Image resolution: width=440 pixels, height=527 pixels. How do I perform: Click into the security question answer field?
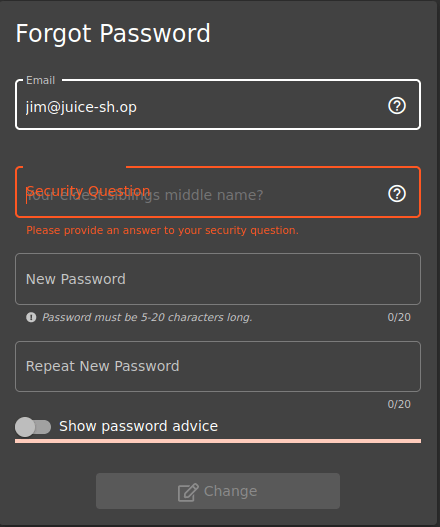pyautogui.click(x=218, y=192)
